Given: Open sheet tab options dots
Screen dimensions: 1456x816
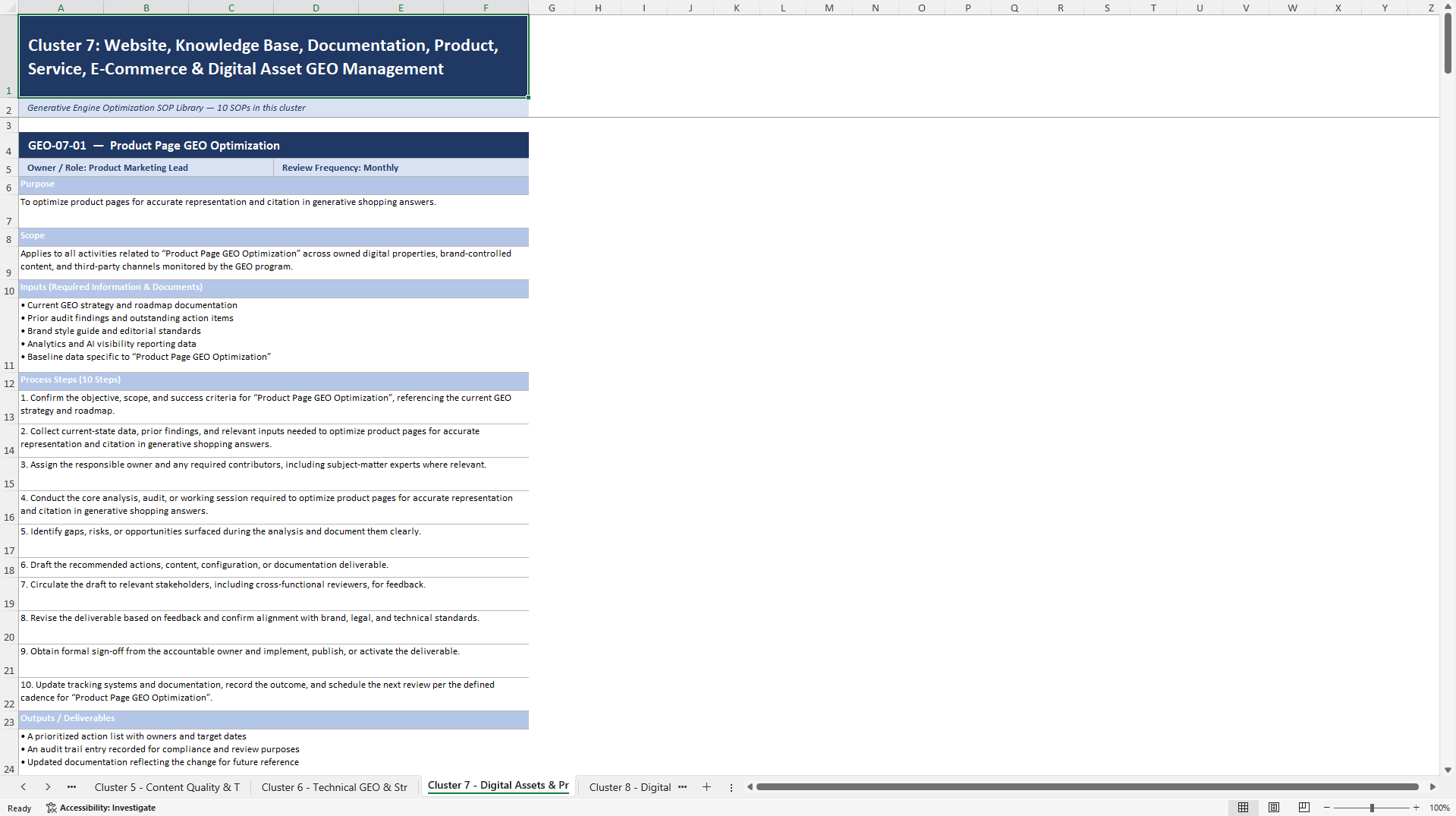Looking at the screenshot, I should tap(731, 787).
